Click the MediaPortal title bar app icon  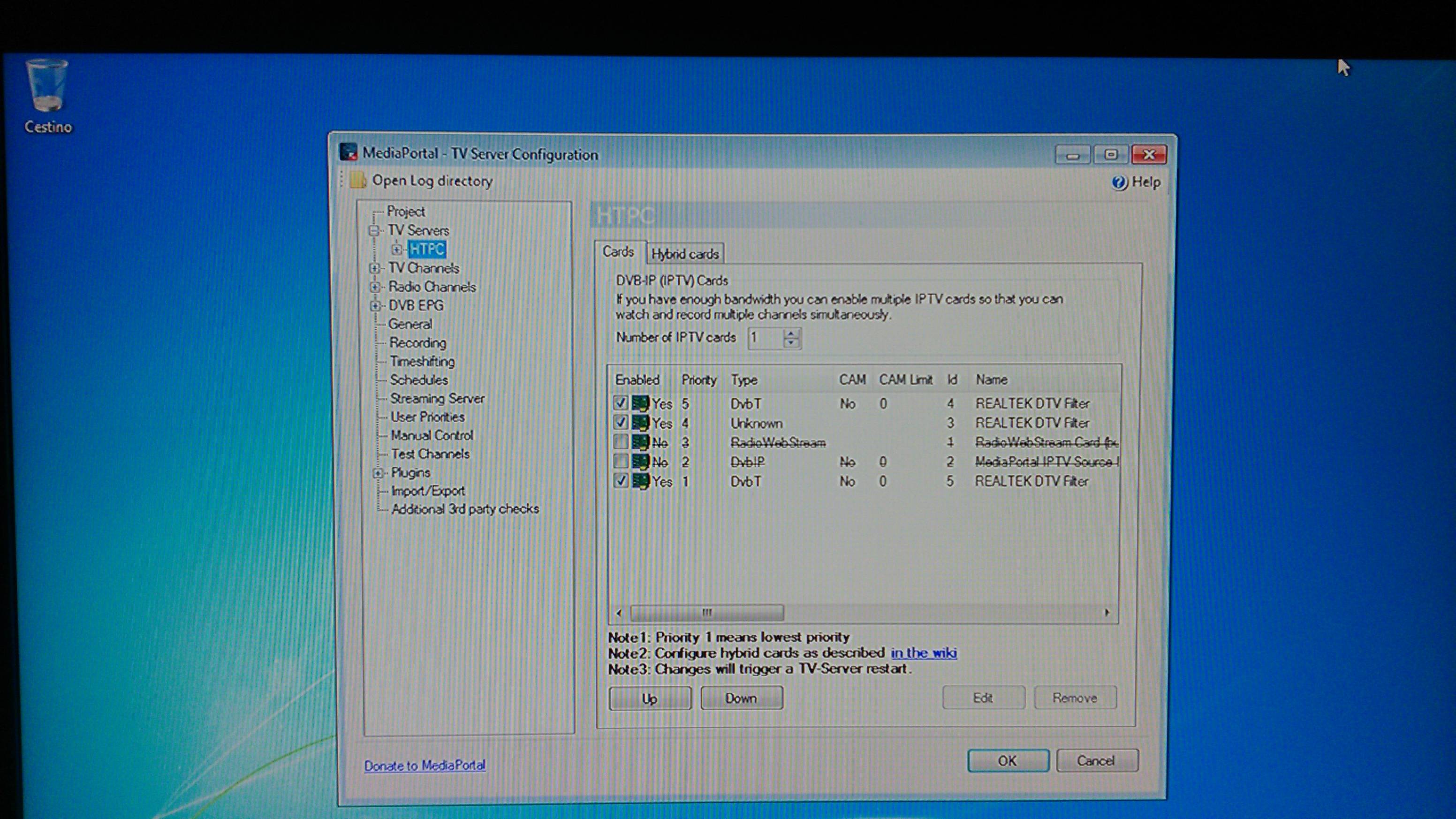[x=348, y=152]
